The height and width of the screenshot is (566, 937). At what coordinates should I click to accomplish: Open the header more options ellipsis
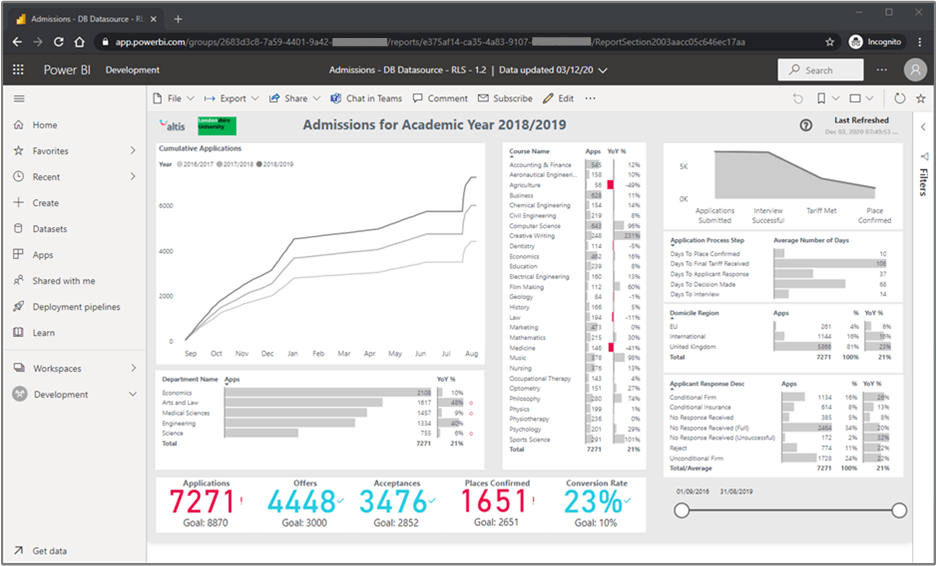[882, 70]
